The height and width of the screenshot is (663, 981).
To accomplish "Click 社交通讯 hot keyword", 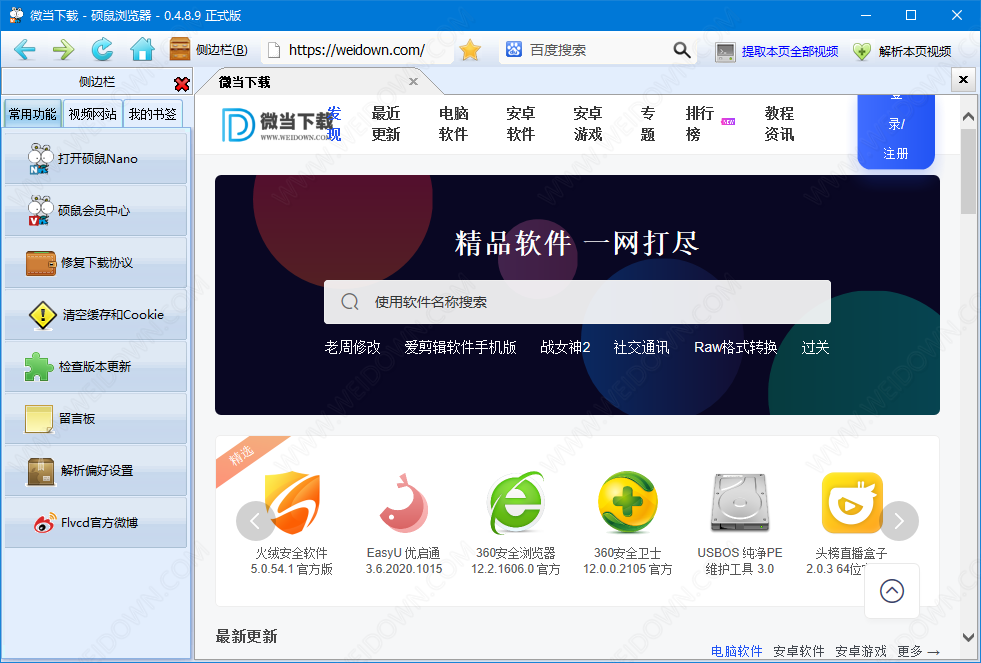I will click(x=641, y=348).
